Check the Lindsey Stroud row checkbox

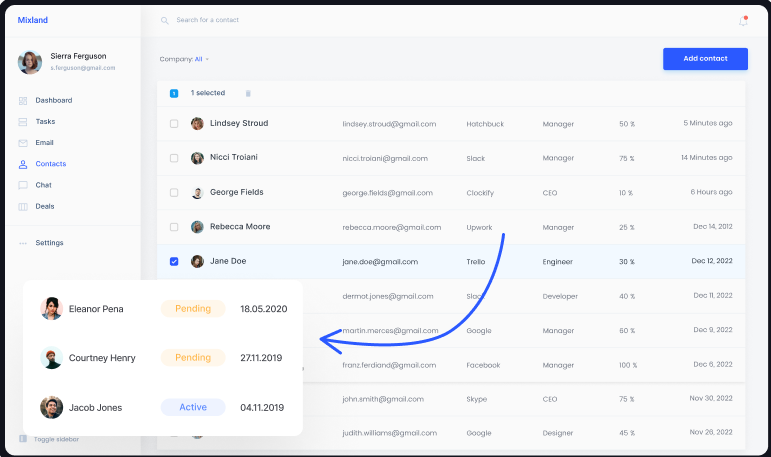click(x=174, y=124)
